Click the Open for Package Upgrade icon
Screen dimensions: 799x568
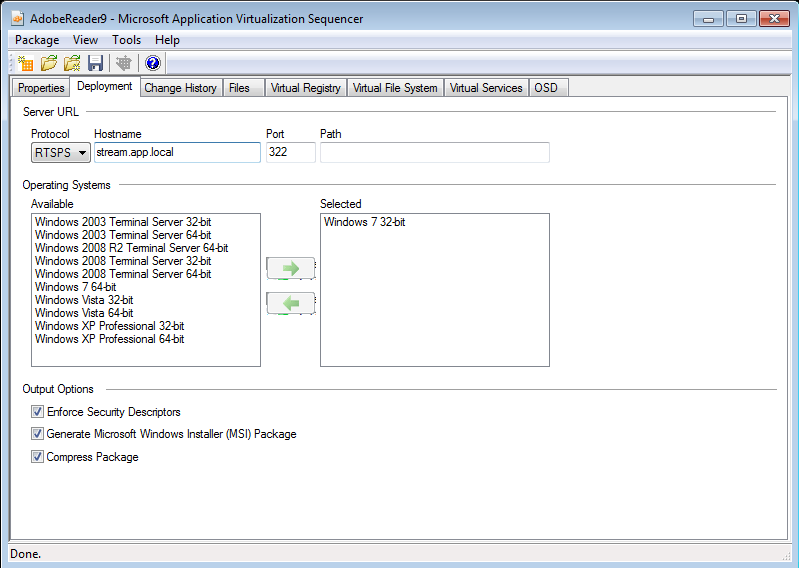click(72, 63)
